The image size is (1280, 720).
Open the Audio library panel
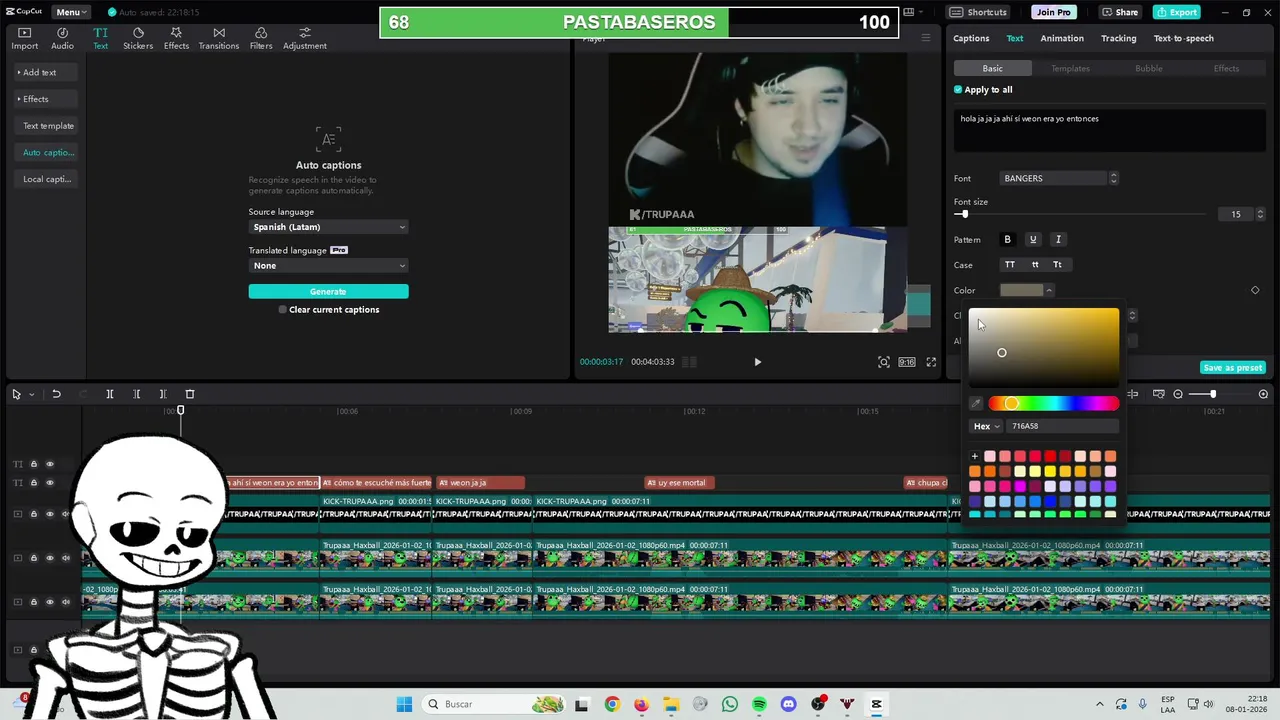(62, 39)
